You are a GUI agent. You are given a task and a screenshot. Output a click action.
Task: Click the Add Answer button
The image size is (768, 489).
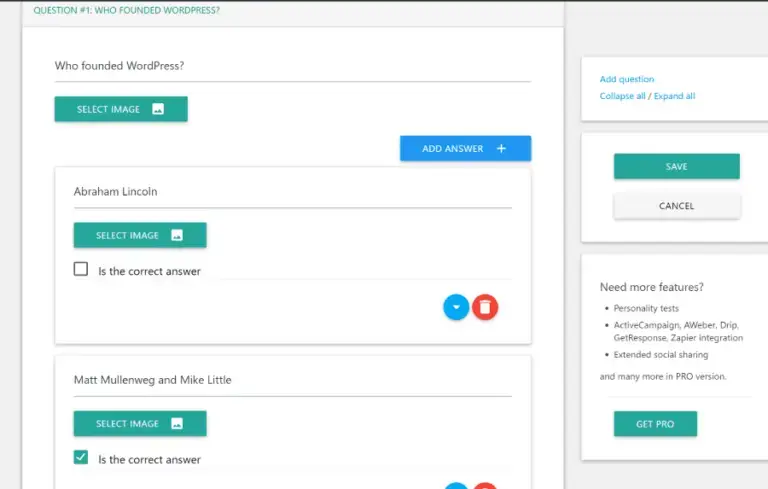[465, 148]
